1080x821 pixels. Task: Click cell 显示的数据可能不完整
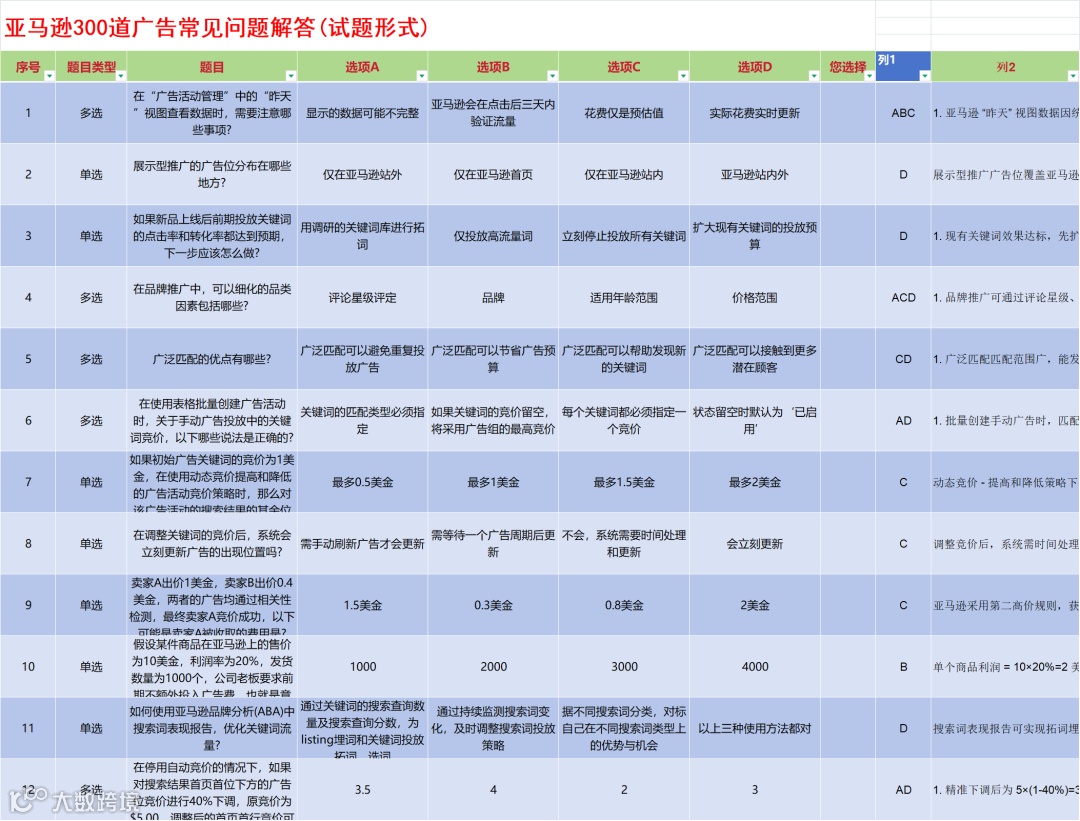click(x=362, y=113)
